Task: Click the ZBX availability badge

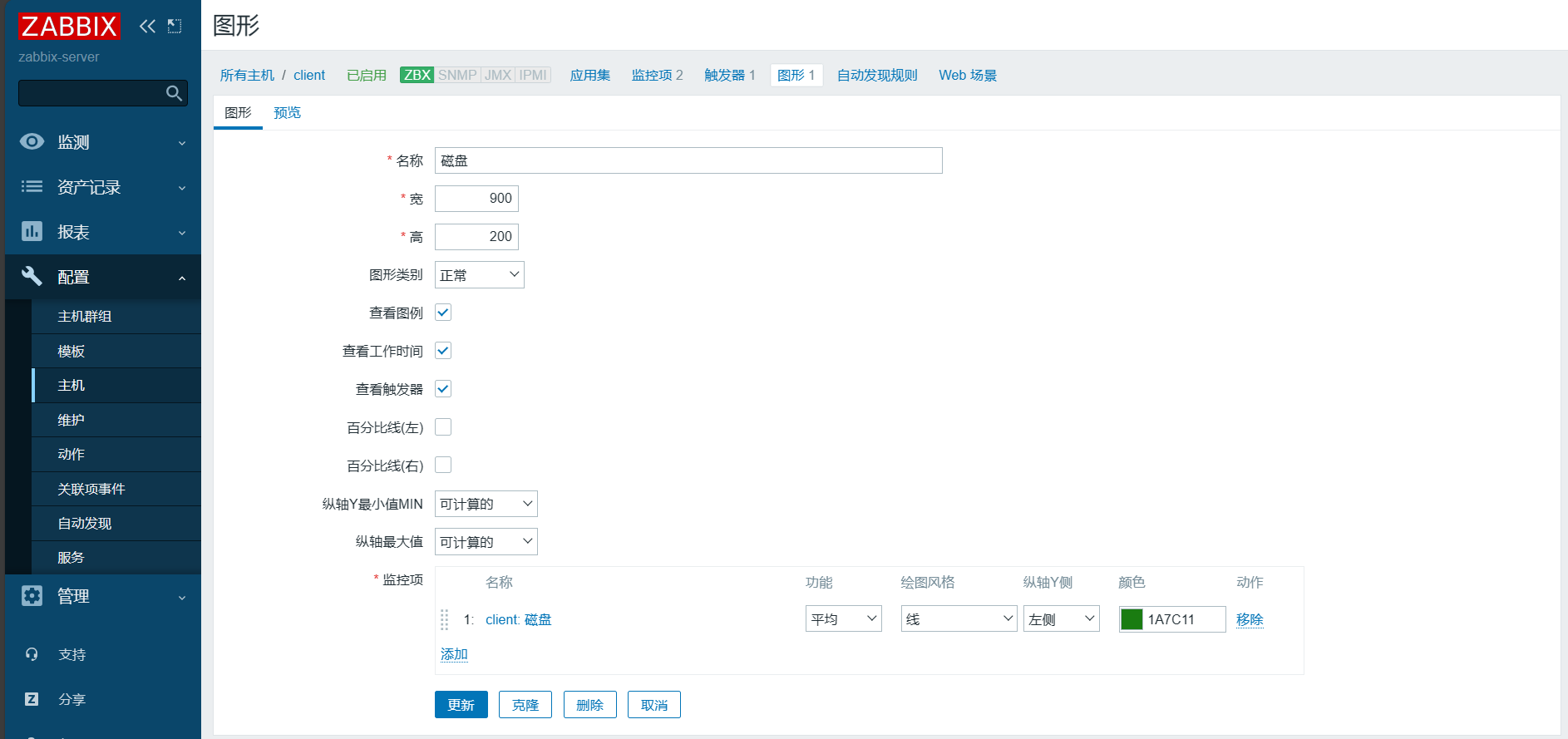Action: tap(417, 75)
